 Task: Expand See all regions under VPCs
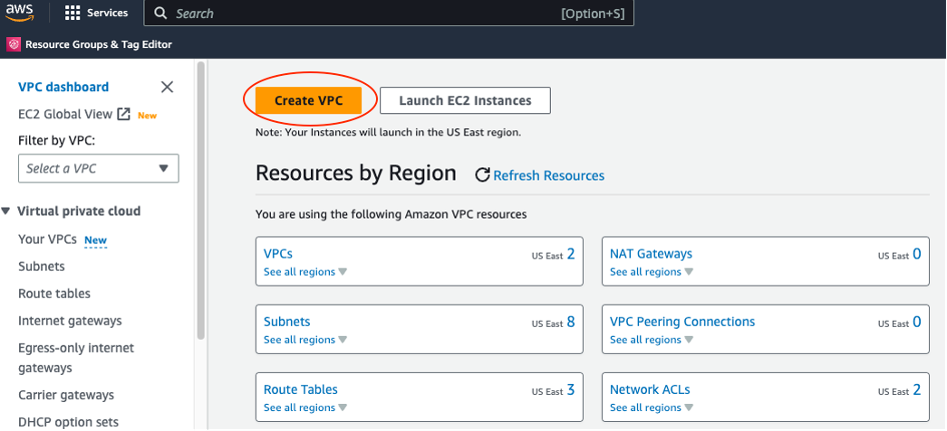306,272
